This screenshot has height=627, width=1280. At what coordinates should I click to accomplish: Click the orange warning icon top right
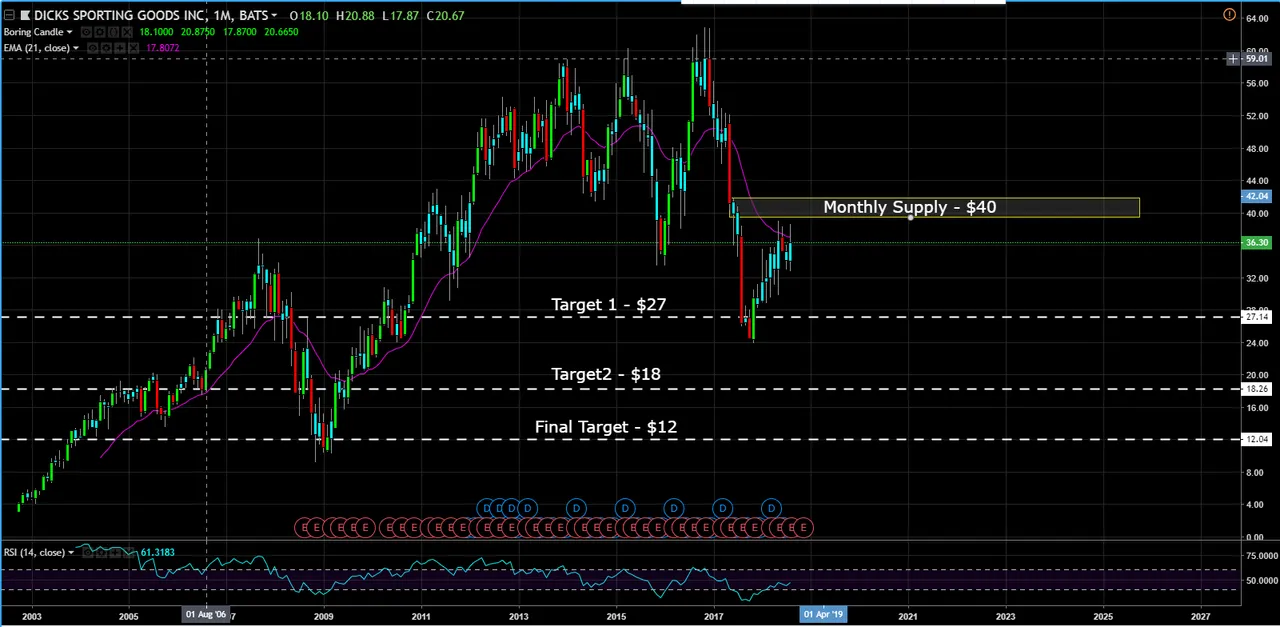tap(1229, 14)
